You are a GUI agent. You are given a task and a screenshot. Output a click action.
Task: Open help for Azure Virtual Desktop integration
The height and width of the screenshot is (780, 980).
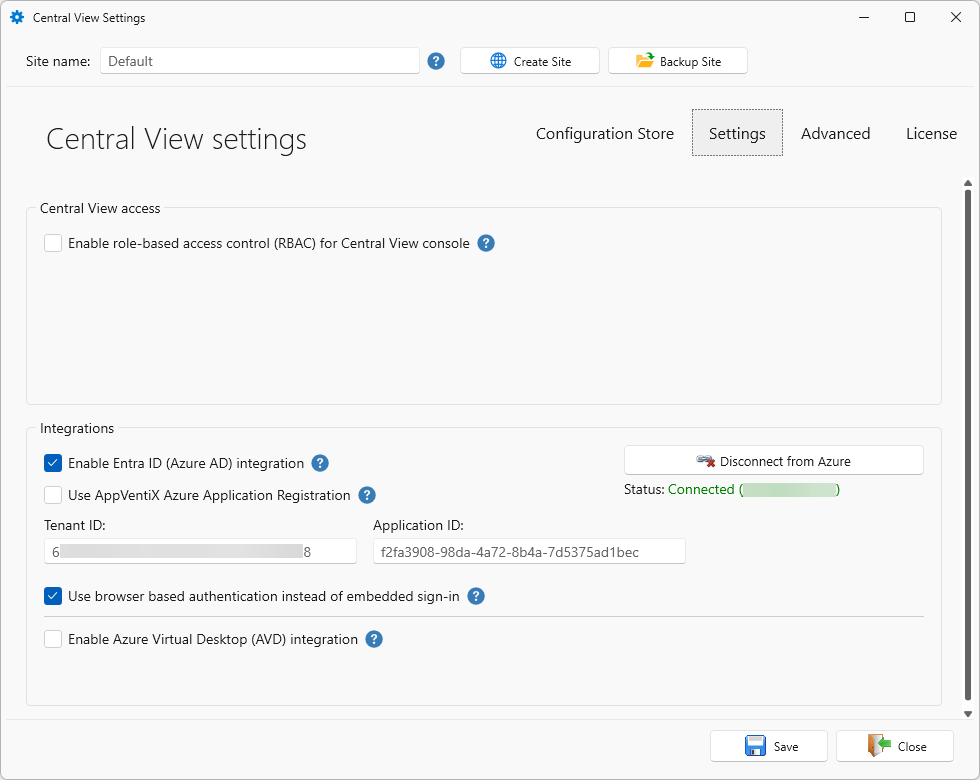click(374, 639)
